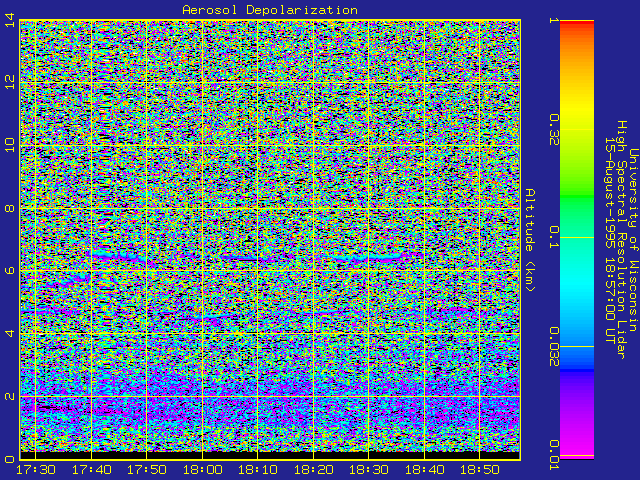Select the 18:10 time axis label
Image resolution: width=640 pixels, height=480 pixels.
tap(258, 470)
